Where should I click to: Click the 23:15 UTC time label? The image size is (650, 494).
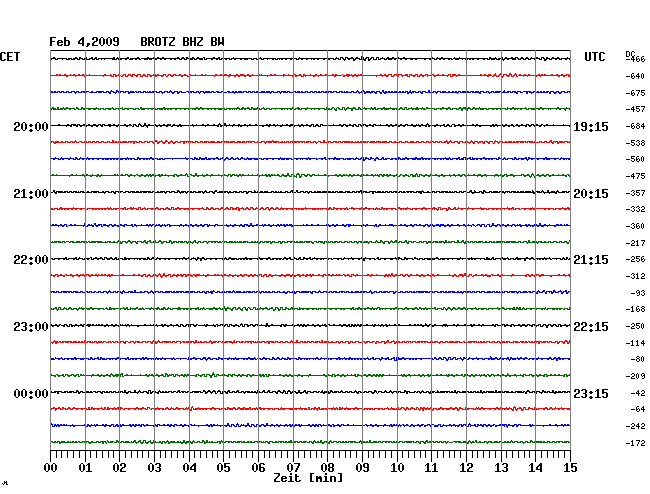click(x=590, y=393)
